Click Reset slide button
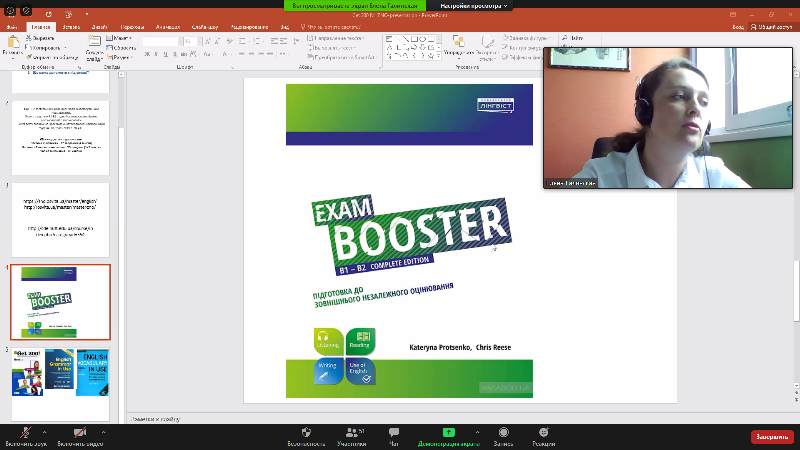Screen dimensions: 800x450 (x=121, y=48)
